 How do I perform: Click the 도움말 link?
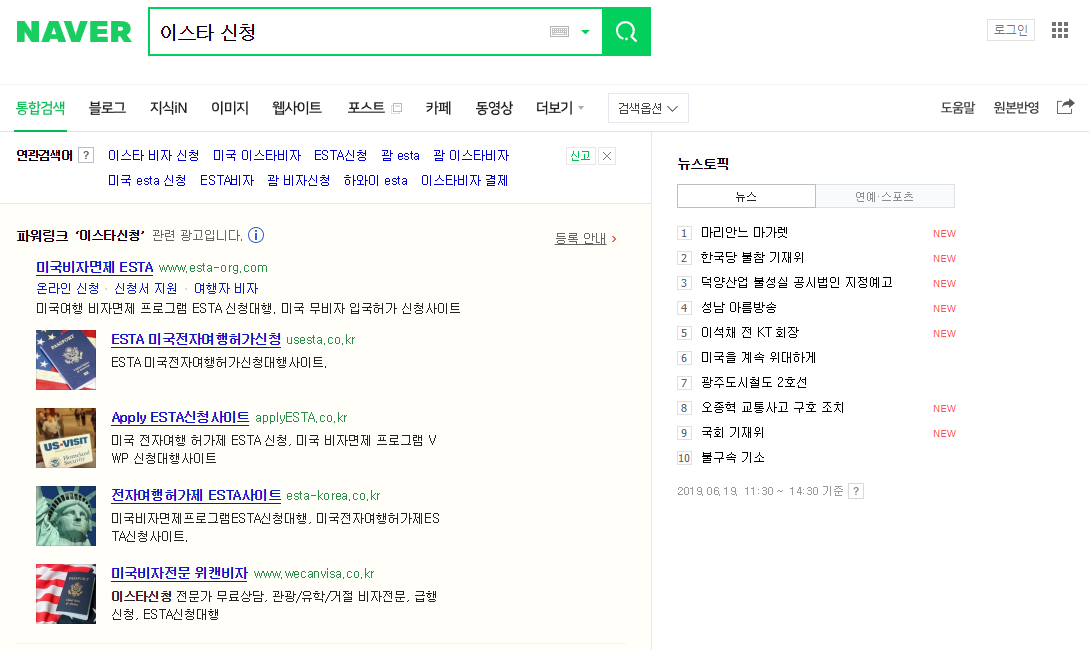[x=958, y=108]
